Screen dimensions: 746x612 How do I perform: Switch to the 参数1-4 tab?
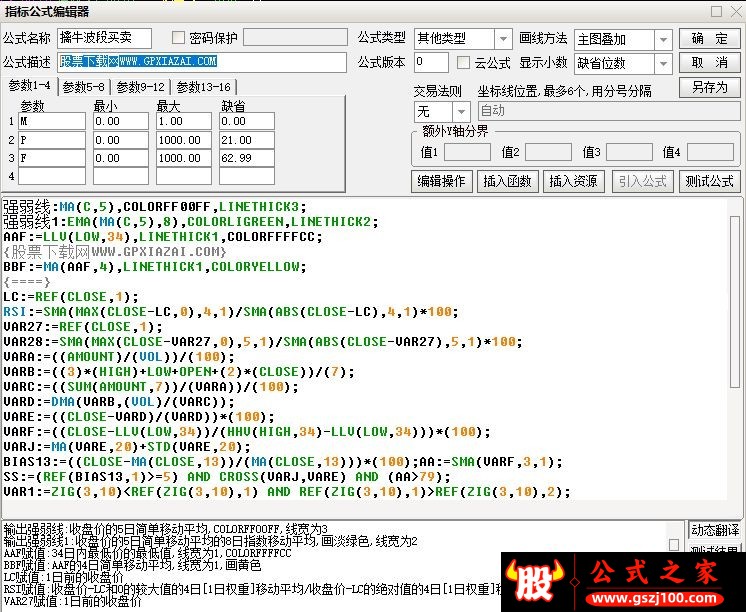29,86
